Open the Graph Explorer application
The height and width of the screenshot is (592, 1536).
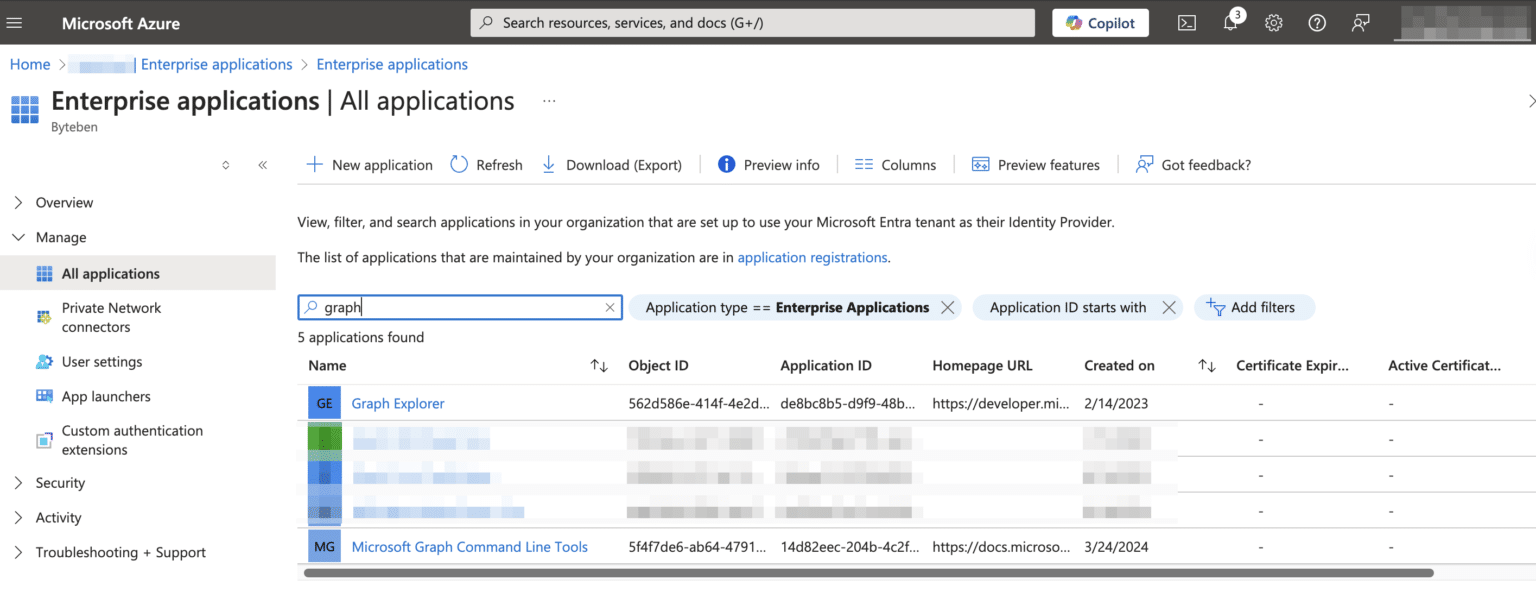coord(397,403)
